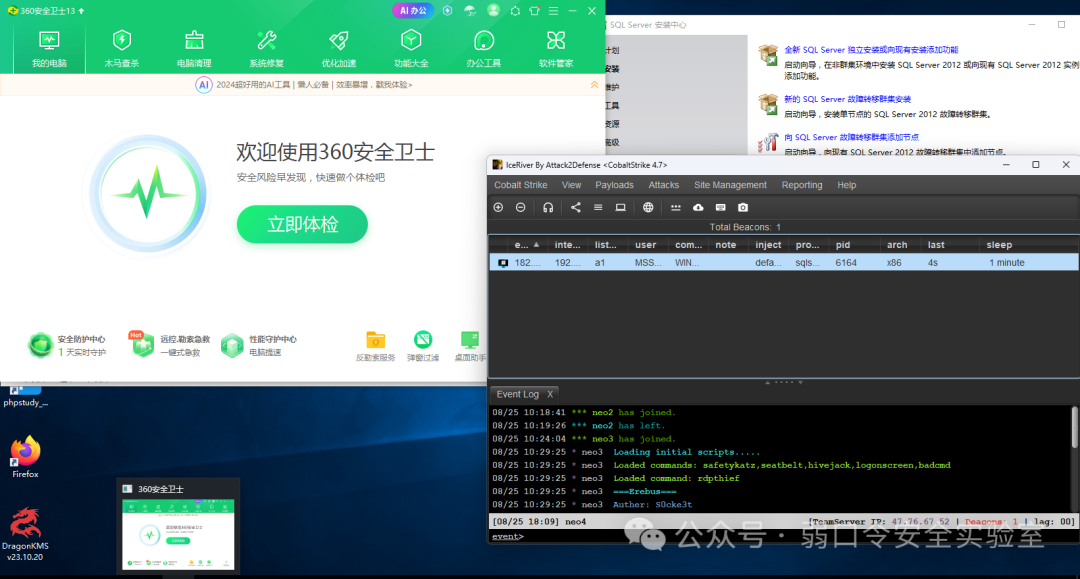This screenshot has height=579, width=1080.
Task: Open 全新 SQL Server 独立安装 link
Action: [871, 50]
